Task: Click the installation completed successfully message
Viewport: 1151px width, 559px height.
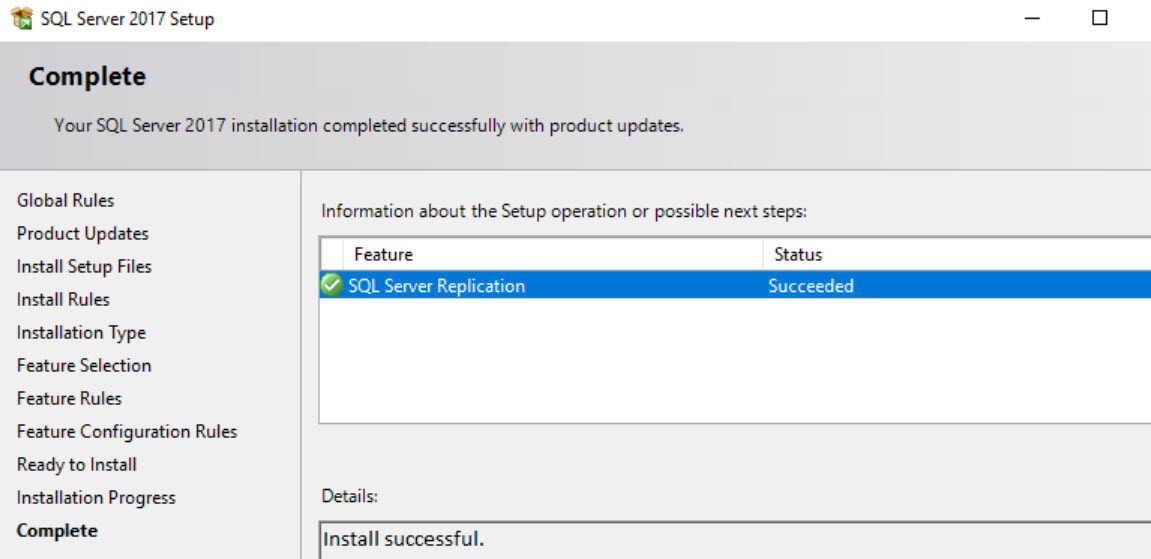Action: click(368, 125)
